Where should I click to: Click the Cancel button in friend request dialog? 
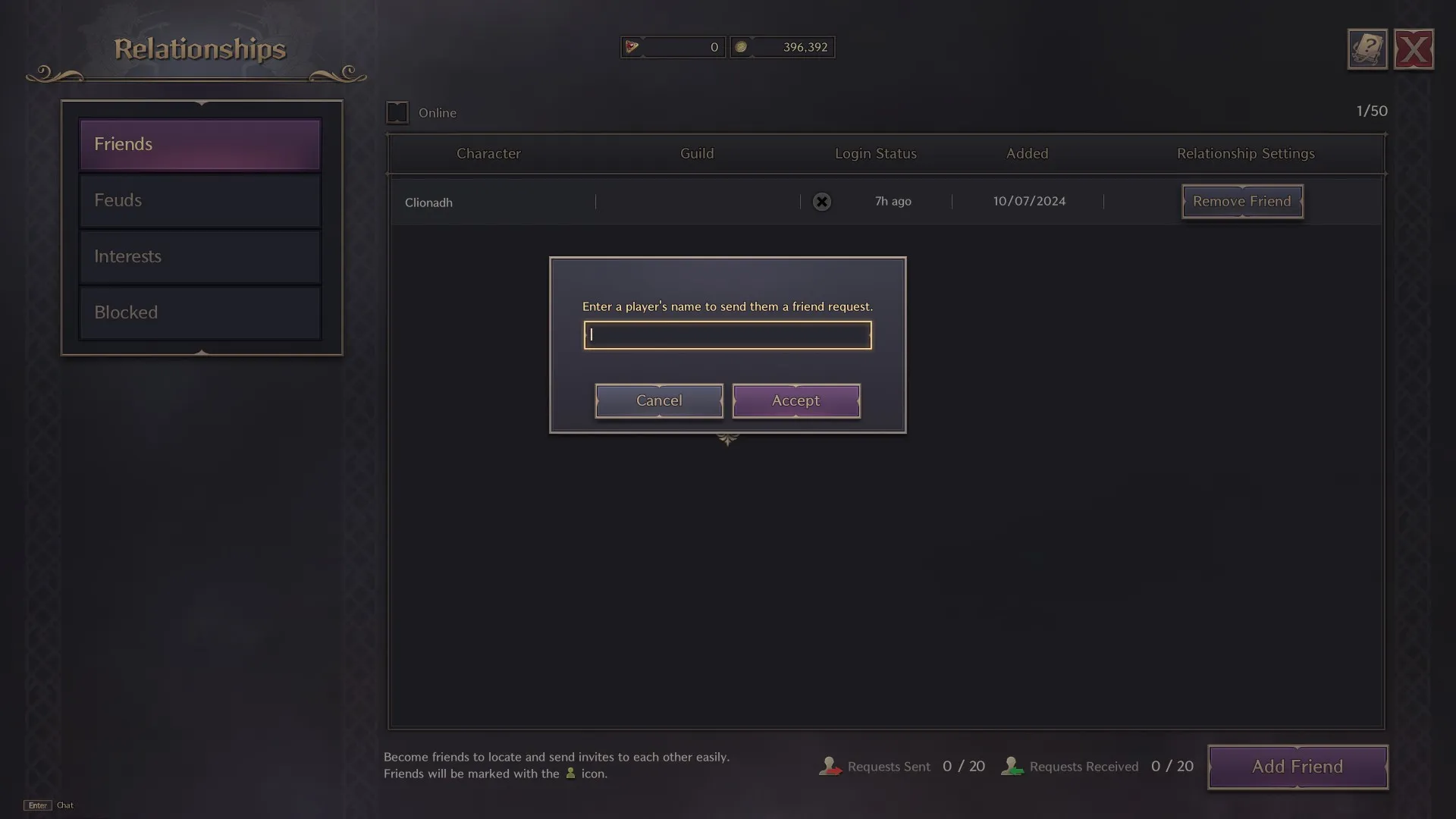coord(659,399)
